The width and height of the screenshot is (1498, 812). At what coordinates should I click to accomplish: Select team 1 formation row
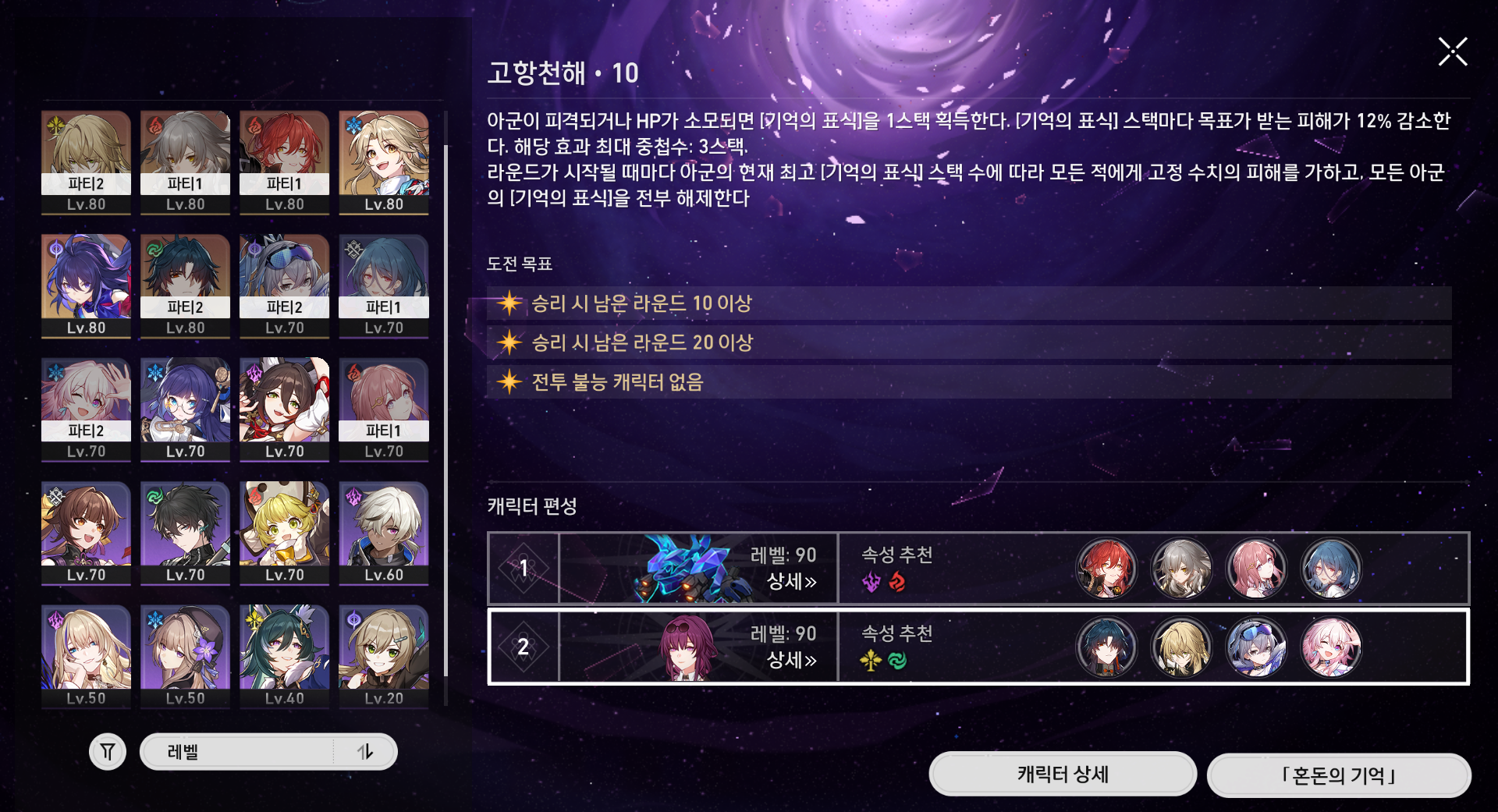[x=978, y=568]
